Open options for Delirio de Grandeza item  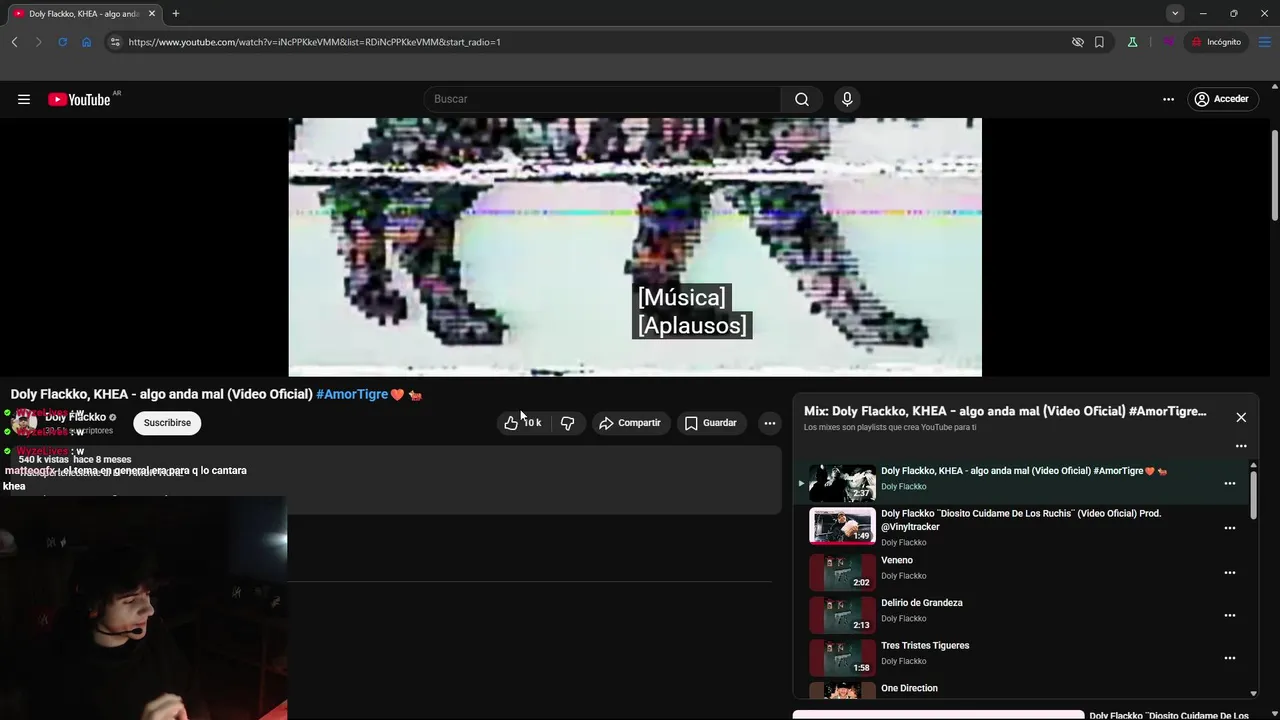pos(1230,615)
